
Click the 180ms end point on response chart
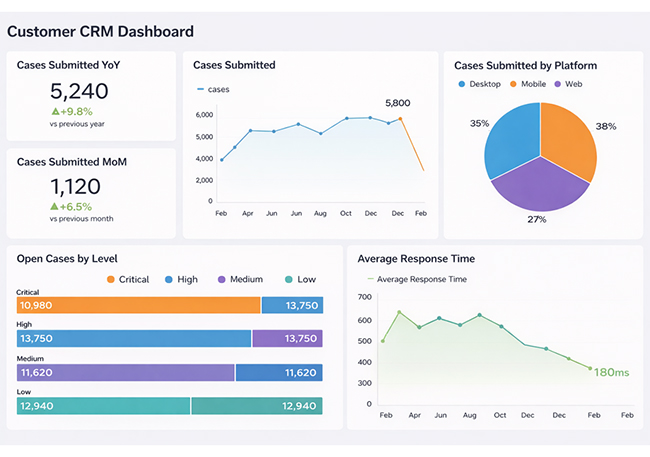(x=590, y=368)
